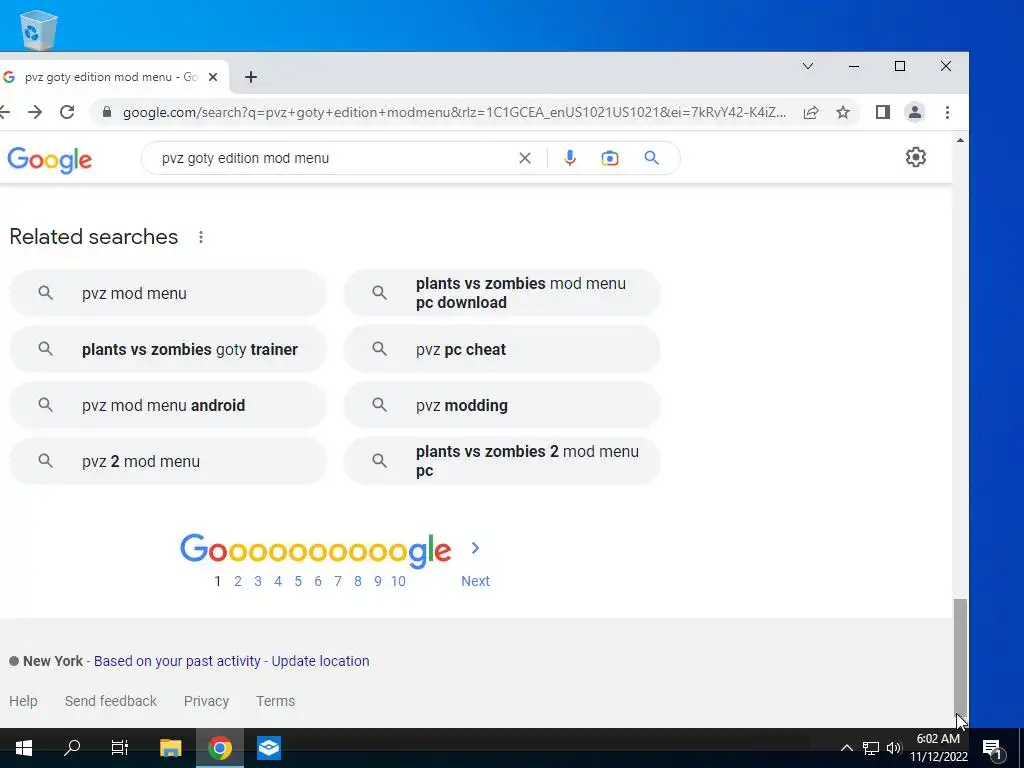Expand the tab search chevron
The height and width of the screenshot is (768, 1024).
tap(808, 66)
